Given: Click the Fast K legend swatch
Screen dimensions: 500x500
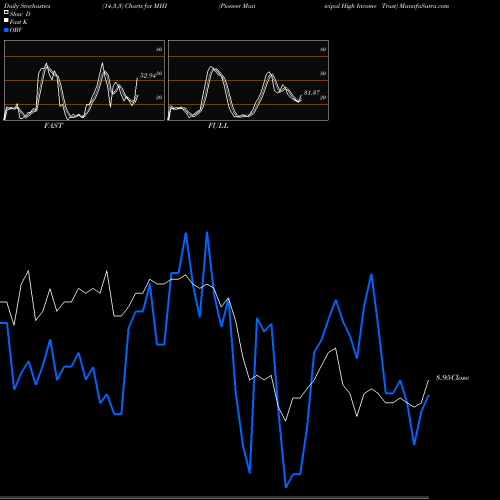Looking at the screenshot, I should (x=6, y=21).
